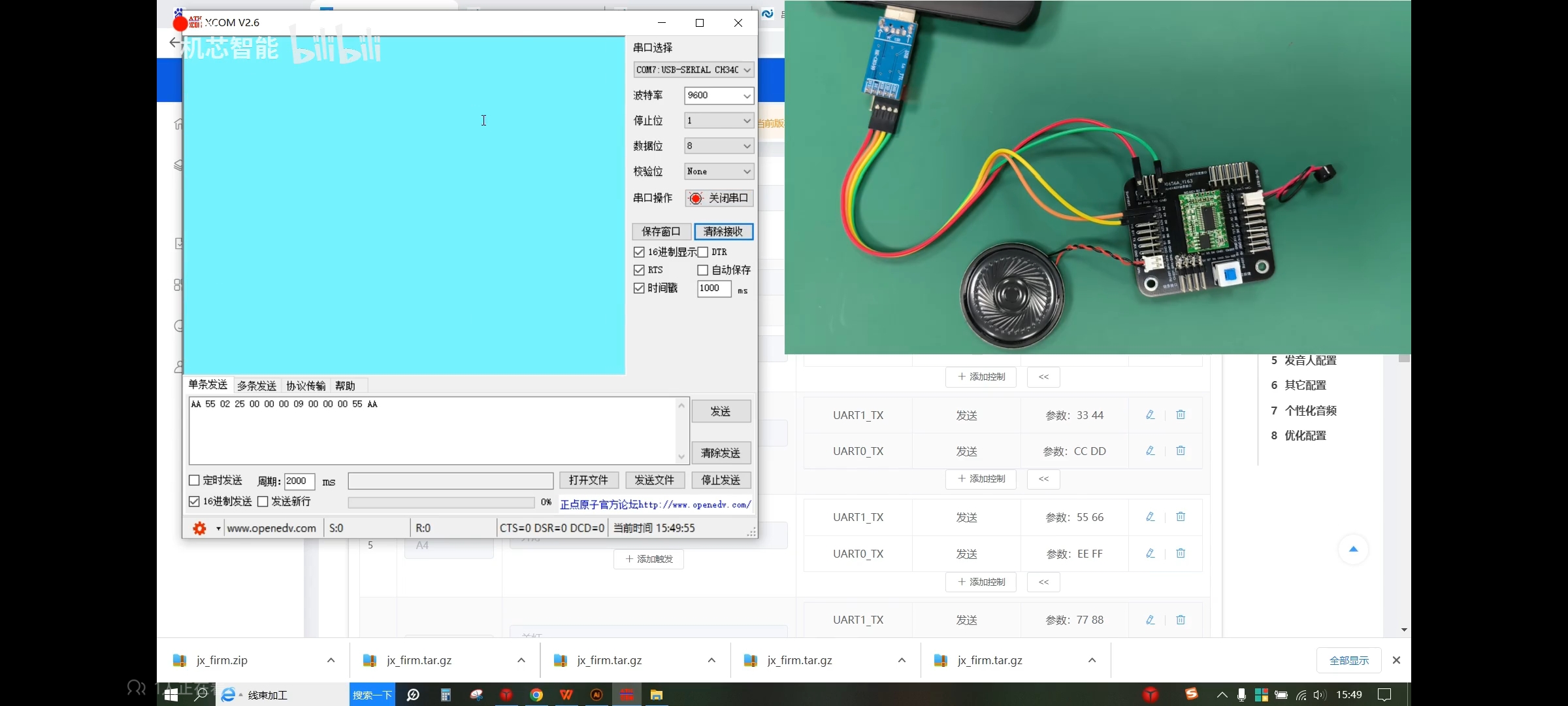Screen dimensions: 1568x706
Task: Click the orange settings gear icon in XCOM
Action: tap(199, 528)
